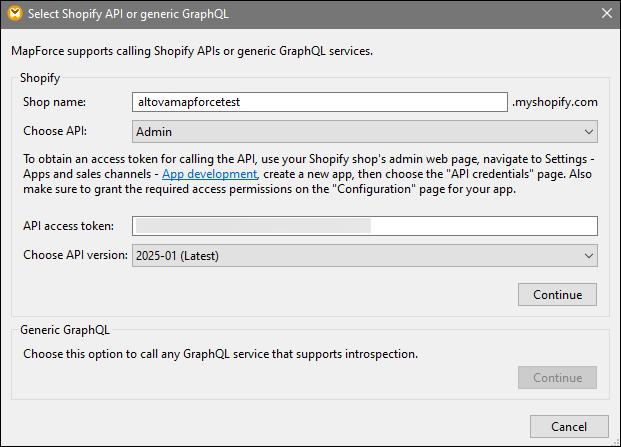621x447 pixels.
Task: Click the MapForce icon in title bar
Action: tap(14, 13)
